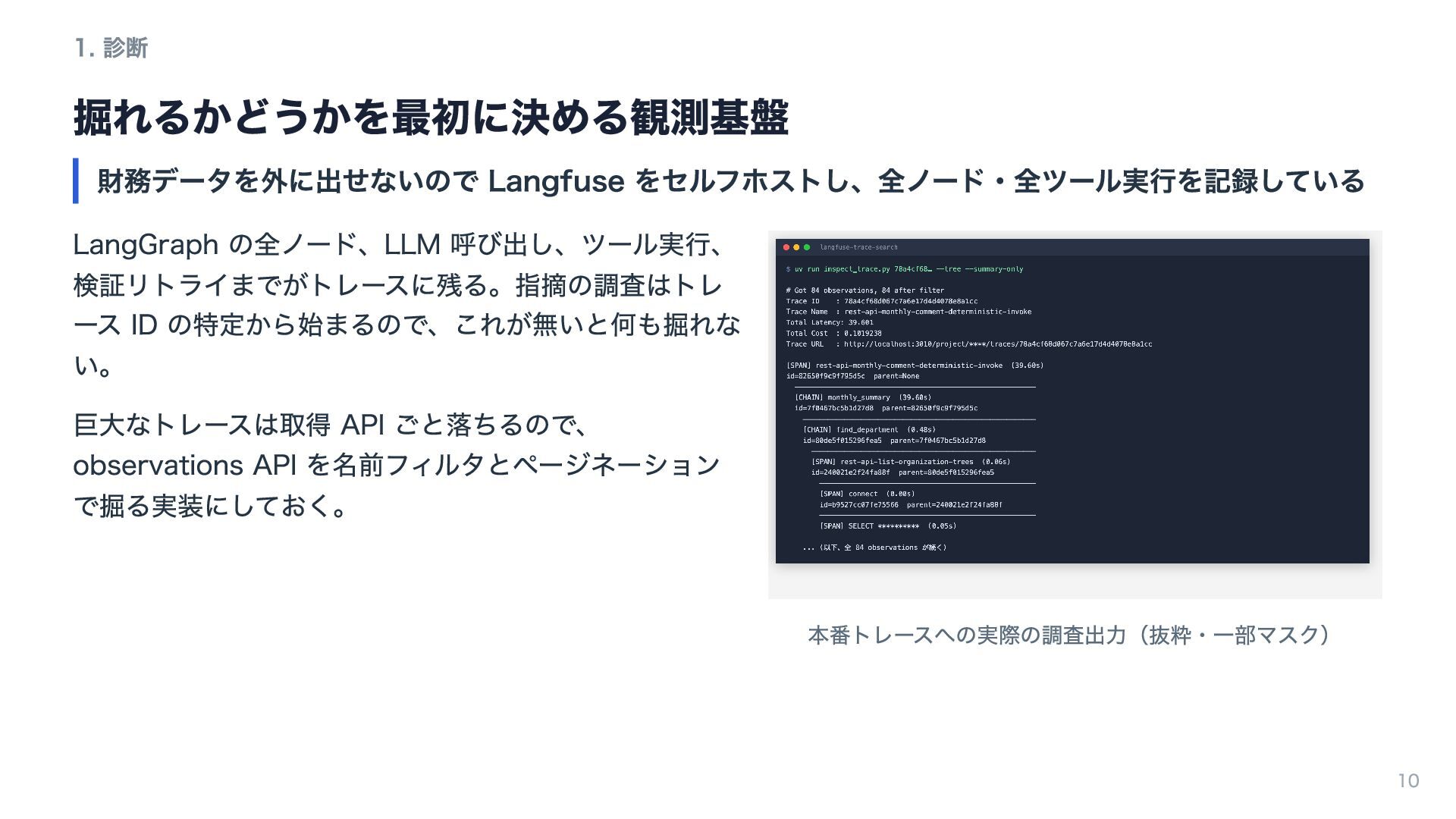Click the red close dot in the terminal window
Viewport: 1456px width, 819px height.
(x=786, y=247)
